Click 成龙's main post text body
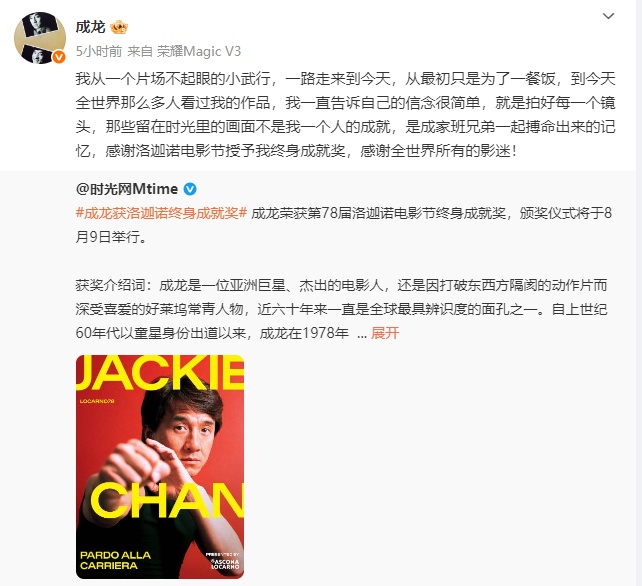The image size is (642, 586). [345, 115]
